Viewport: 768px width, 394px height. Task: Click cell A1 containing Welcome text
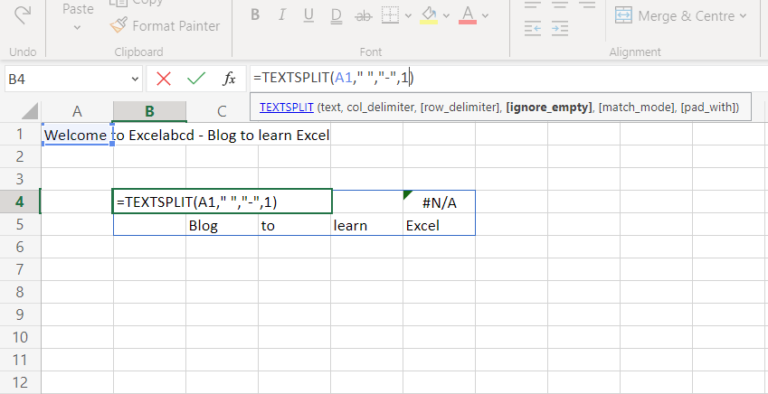pos(77,134)
